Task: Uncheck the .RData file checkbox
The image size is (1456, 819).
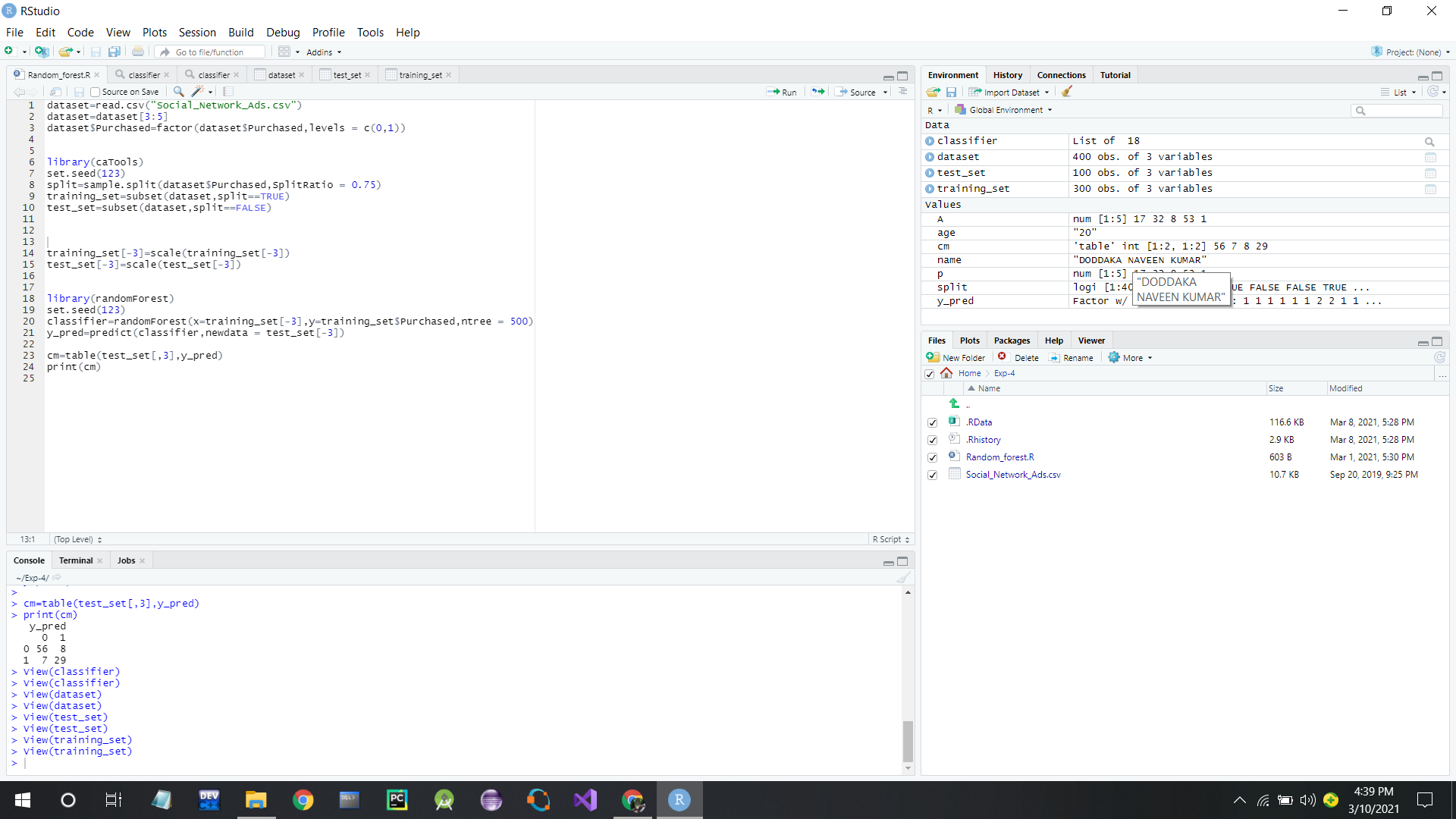Action: click(933, 422)
